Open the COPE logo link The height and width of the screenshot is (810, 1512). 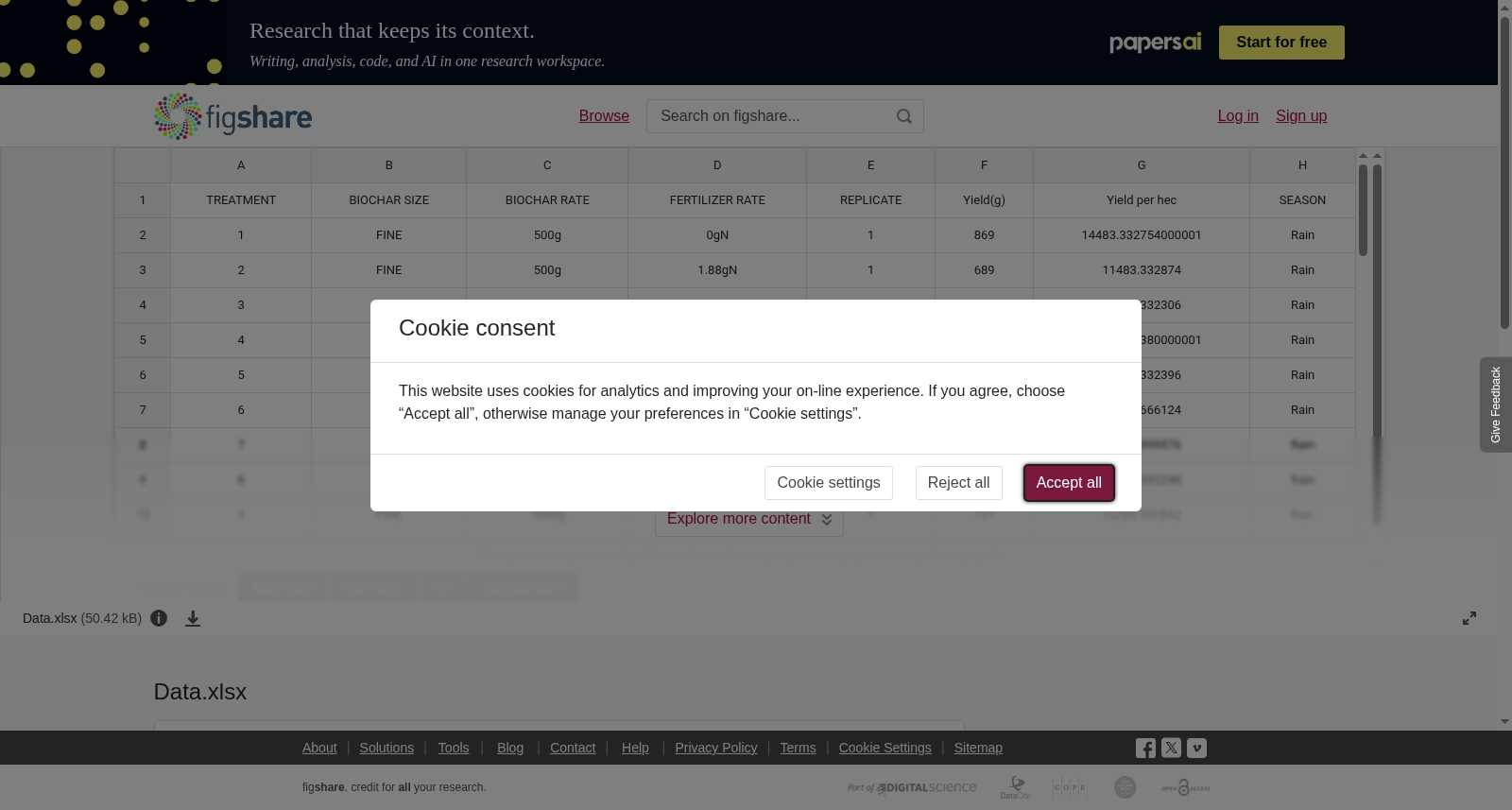1070,787
